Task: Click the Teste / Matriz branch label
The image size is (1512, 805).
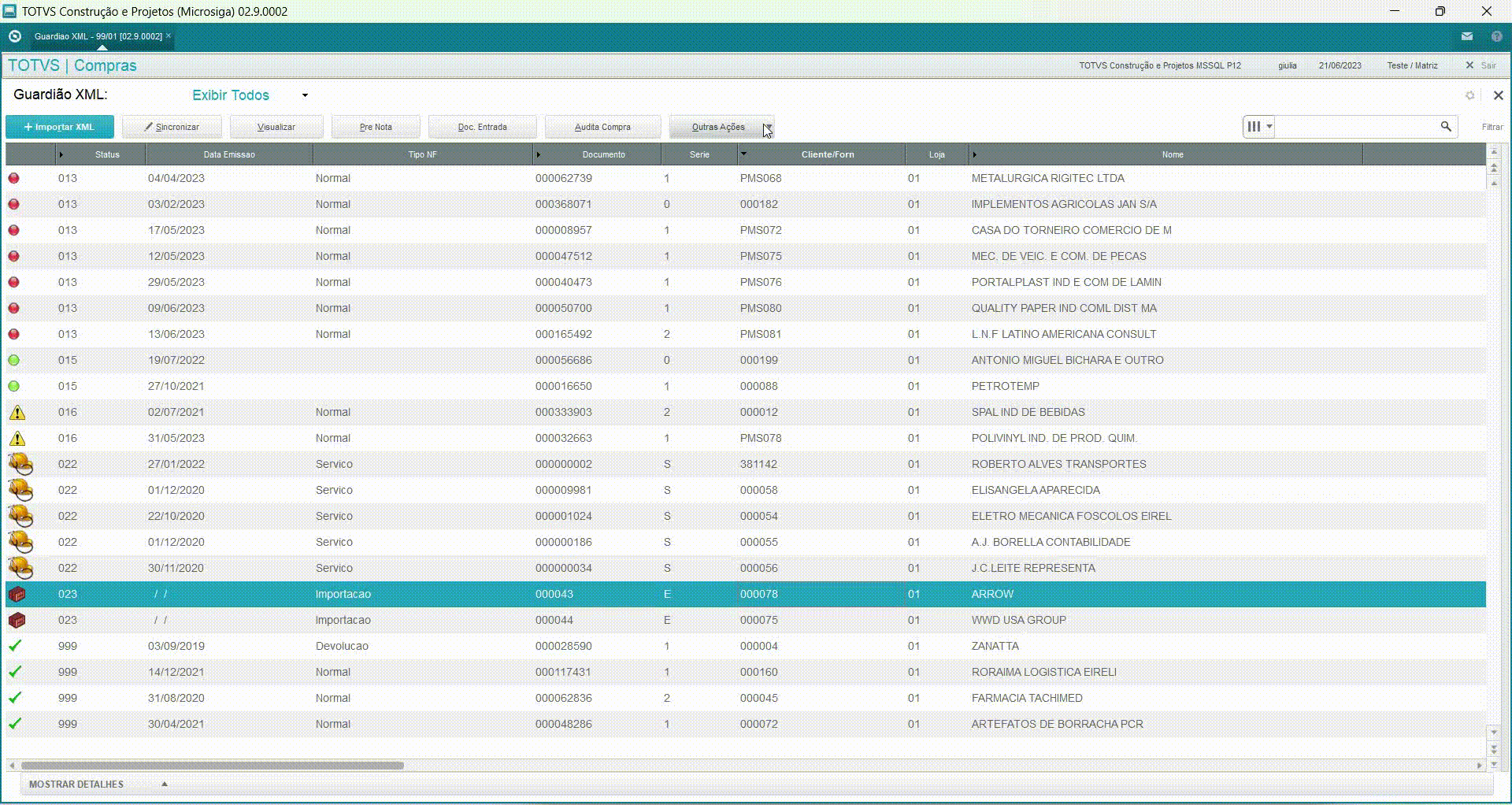Action: click(x=1412, y=65)
